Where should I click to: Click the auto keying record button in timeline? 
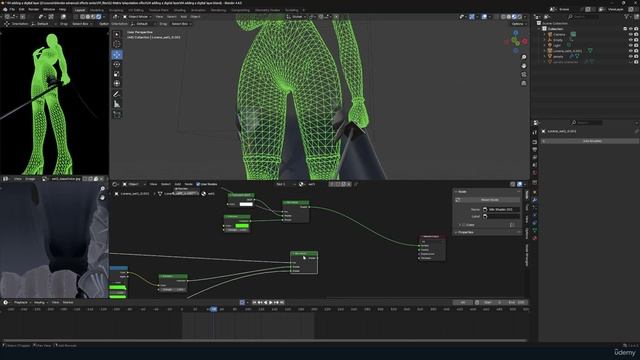242,302
